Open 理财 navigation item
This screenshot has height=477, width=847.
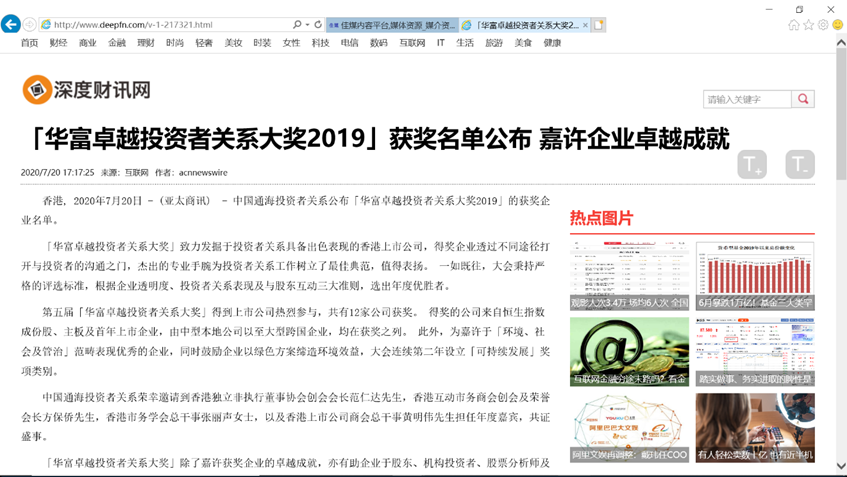[x=146, y=43]
